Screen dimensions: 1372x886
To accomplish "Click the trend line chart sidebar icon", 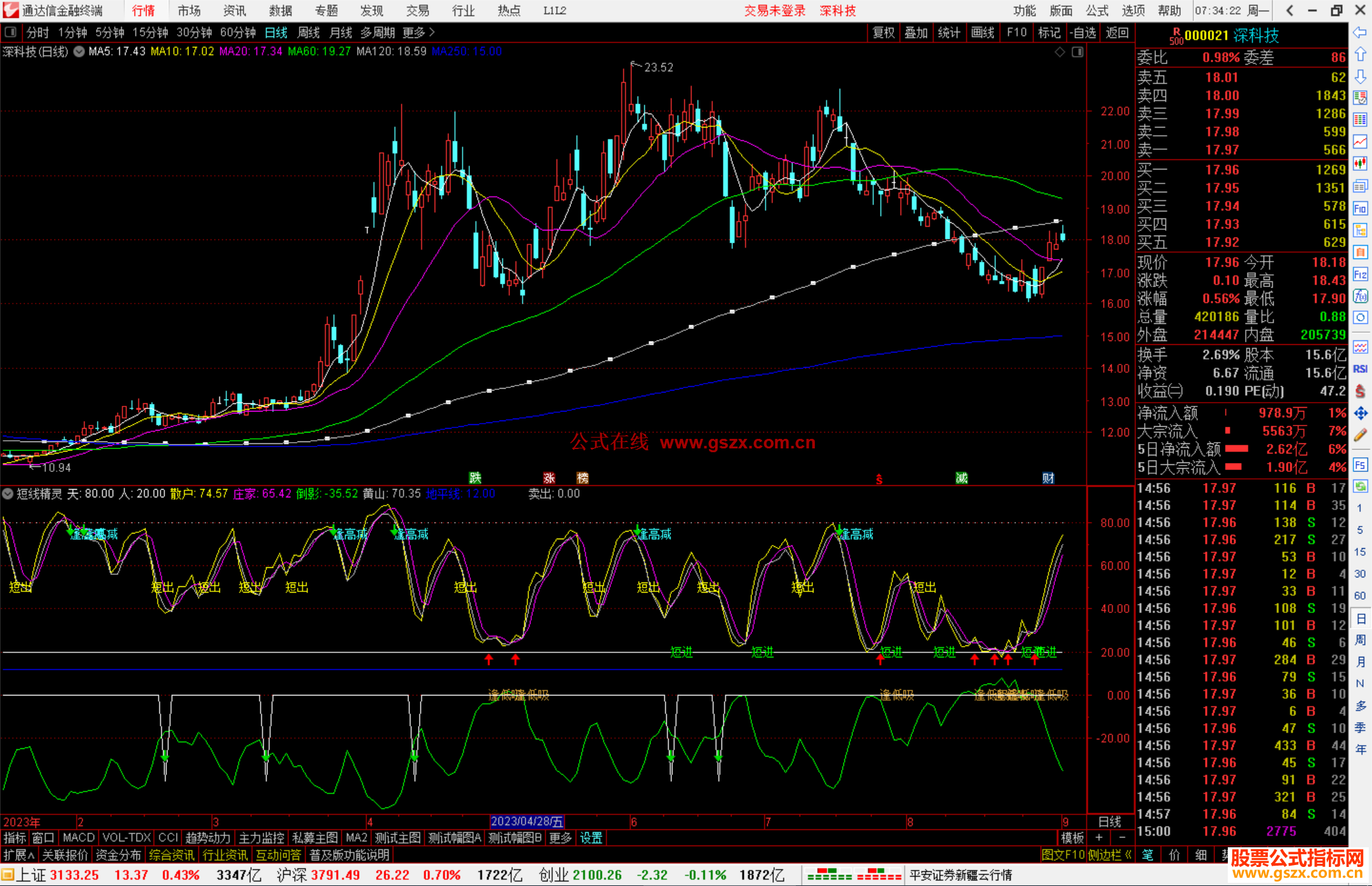I will (x=1360, y=142).
